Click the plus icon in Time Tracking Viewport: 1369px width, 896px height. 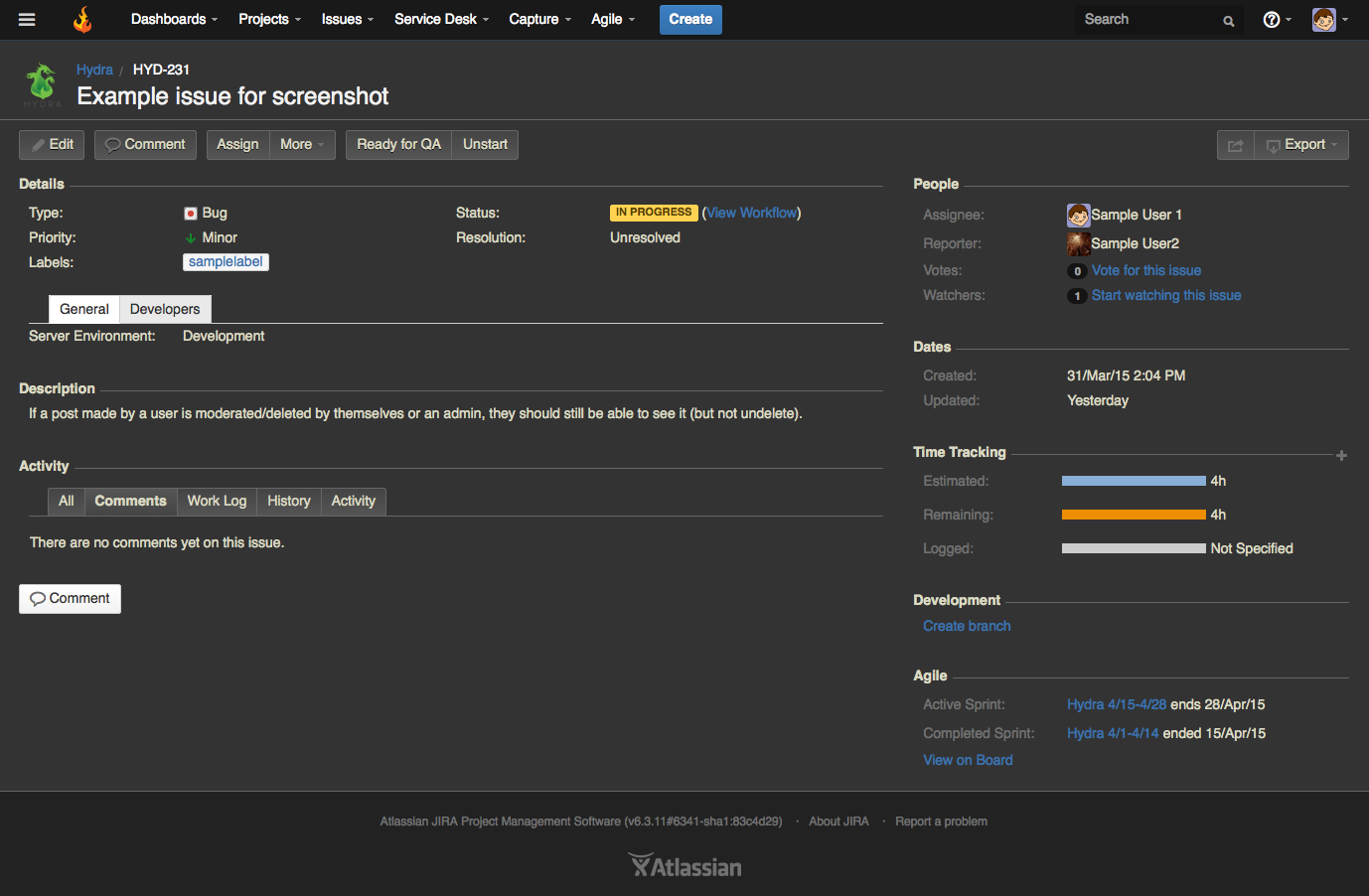click(x=1341, y=455)
